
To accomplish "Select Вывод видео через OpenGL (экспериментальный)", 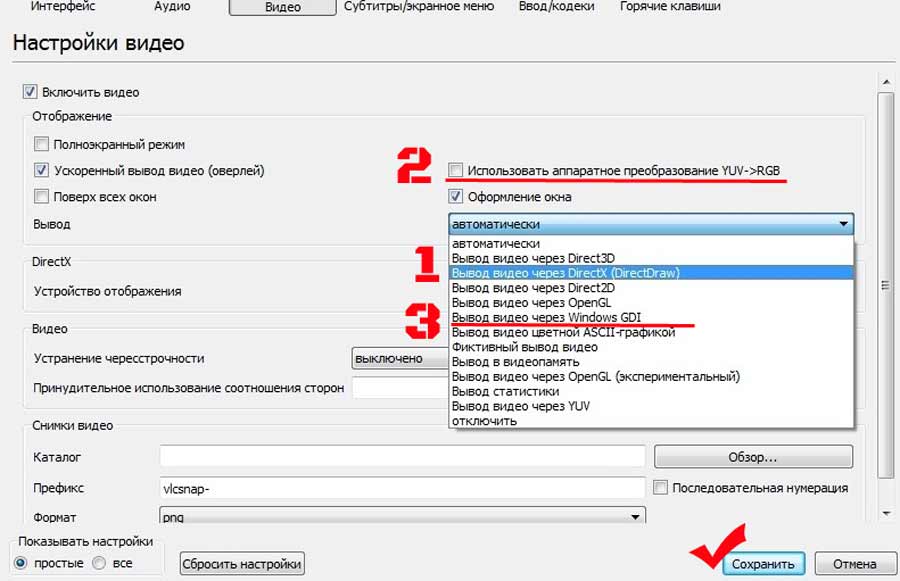I will pos(651,377).
